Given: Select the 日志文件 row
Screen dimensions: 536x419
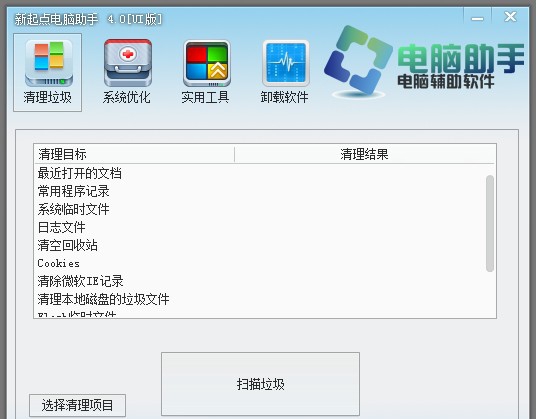Looking at the screenshot, I should tap(260, 227).
